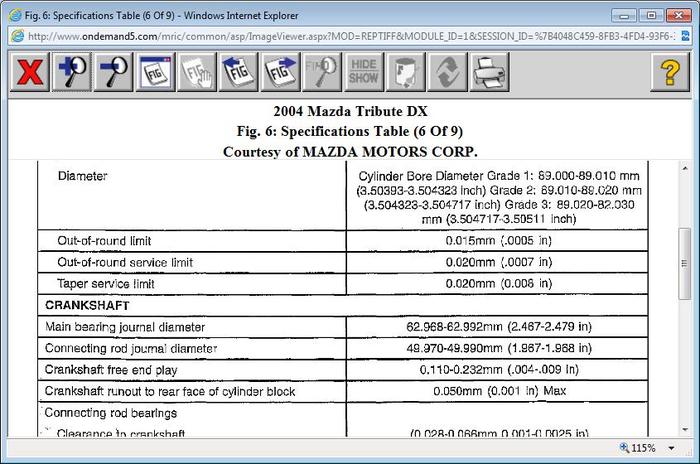This screenshot has height=464, width=700.
Task: Open help with the yellow question mark
Action: tap(670, 72)
